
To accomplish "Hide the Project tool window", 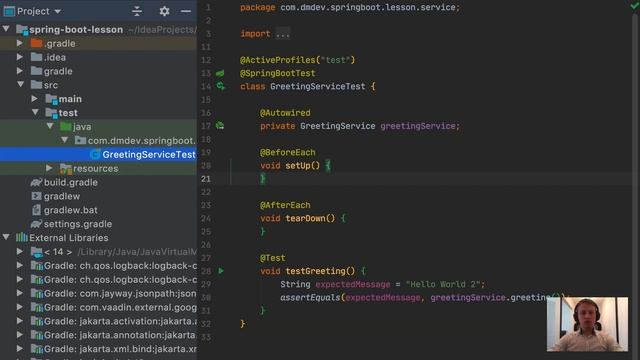I will click(186, 11).
